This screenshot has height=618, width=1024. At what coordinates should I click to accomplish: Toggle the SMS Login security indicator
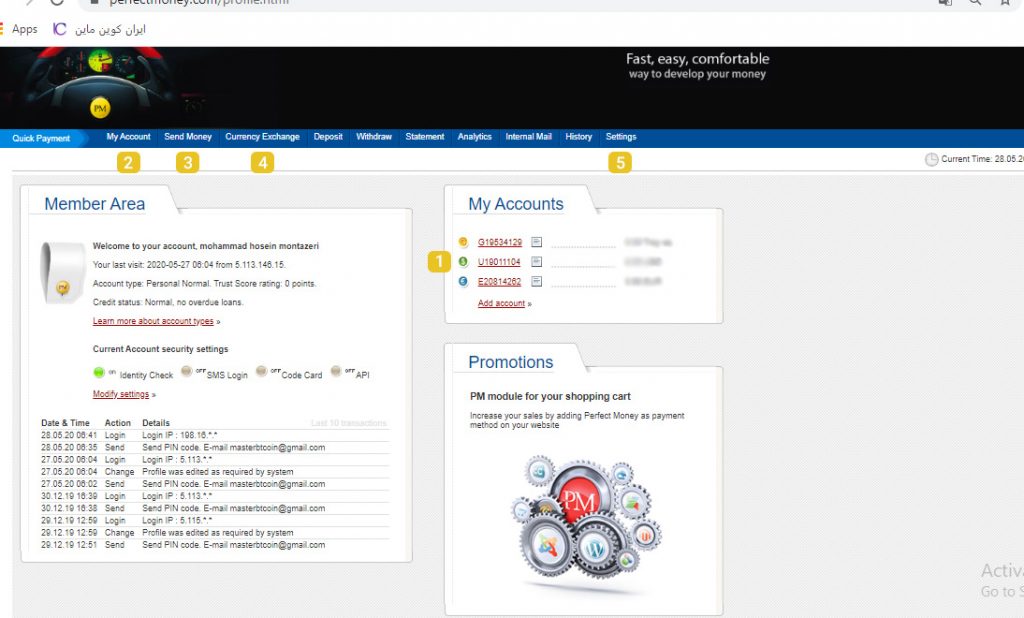[186, 371]
